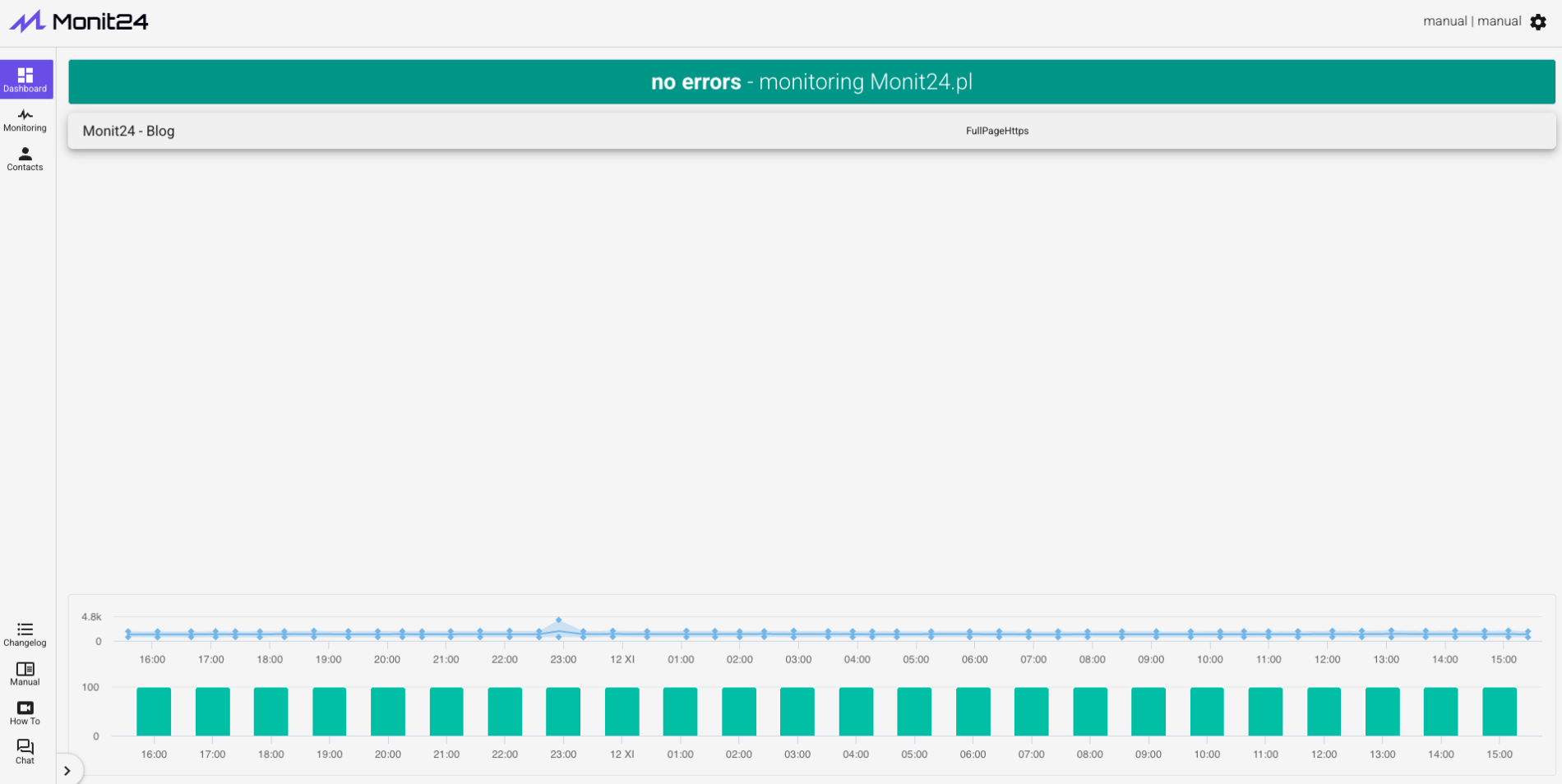Viewport: 1562px width, 784px height.
Task: Click the 15:00 green availability bar
Action: 1499,712
